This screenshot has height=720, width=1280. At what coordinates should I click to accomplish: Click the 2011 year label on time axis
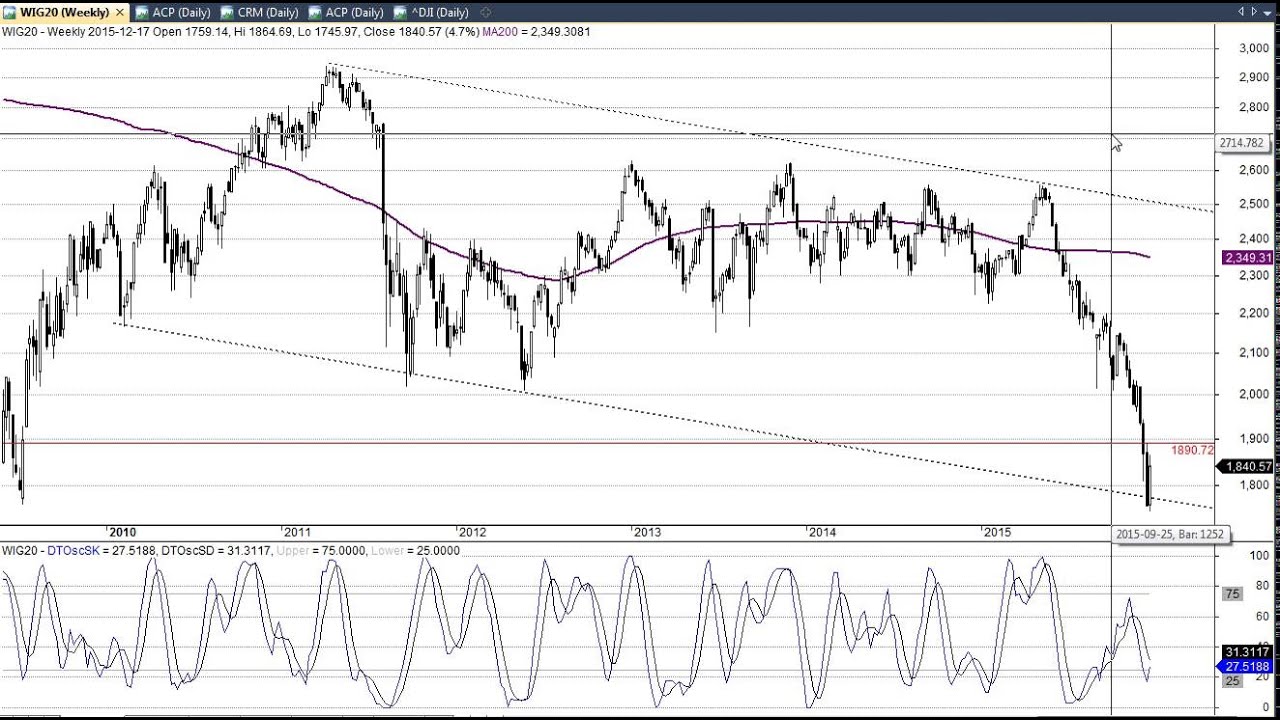click(298, 533)
